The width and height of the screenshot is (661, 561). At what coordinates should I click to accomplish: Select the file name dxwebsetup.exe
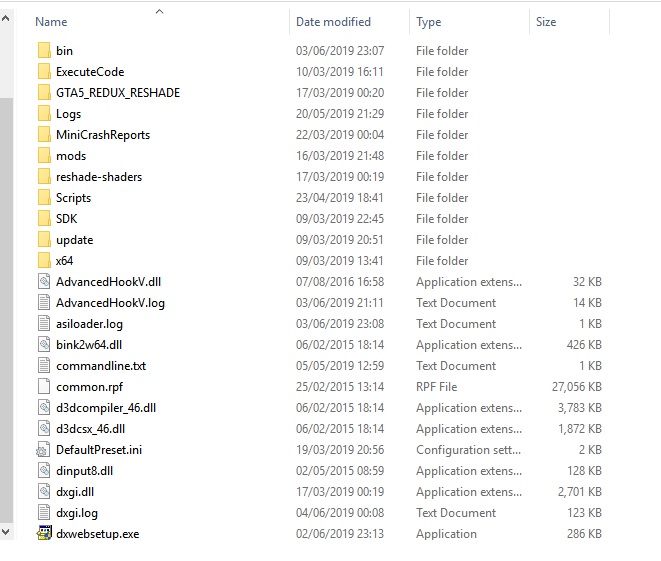click(x=97, y=534)
